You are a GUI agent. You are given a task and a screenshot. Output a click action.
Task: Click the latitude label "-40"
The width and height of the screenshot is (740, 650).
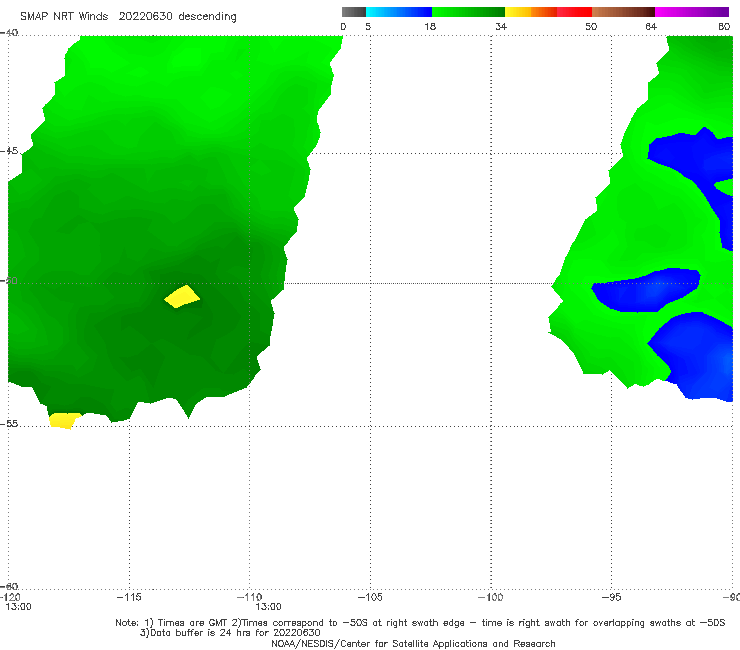(9, 33)
